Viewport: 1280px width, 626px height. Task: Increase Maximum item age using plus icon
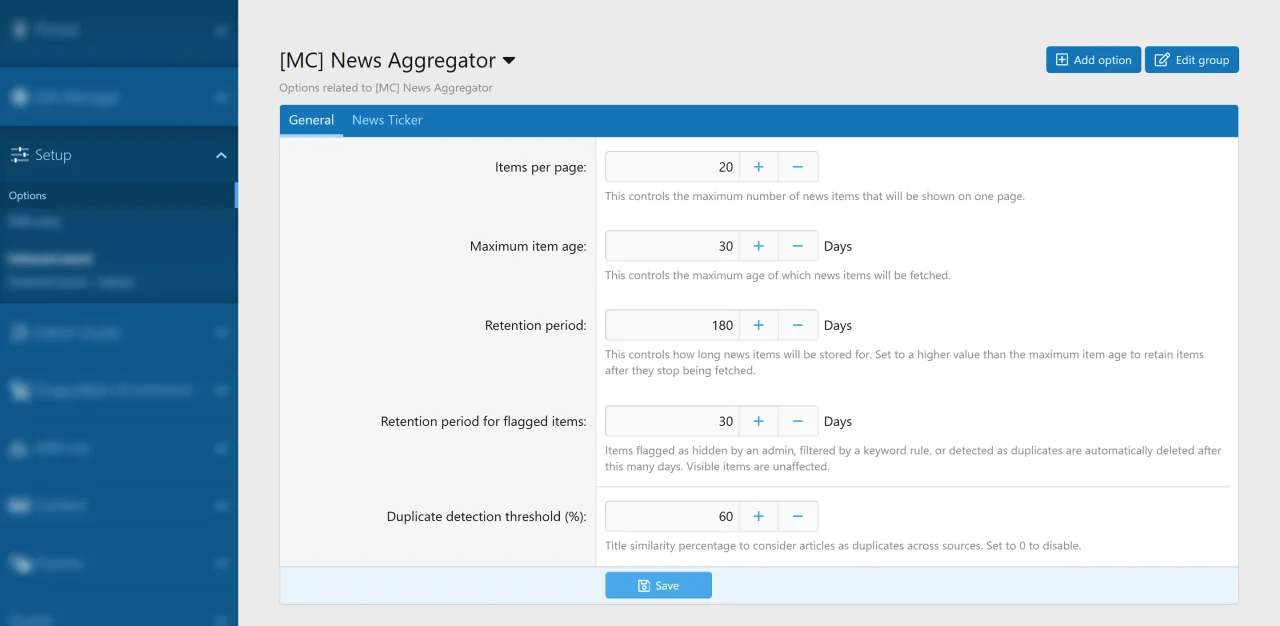point(758,246)
